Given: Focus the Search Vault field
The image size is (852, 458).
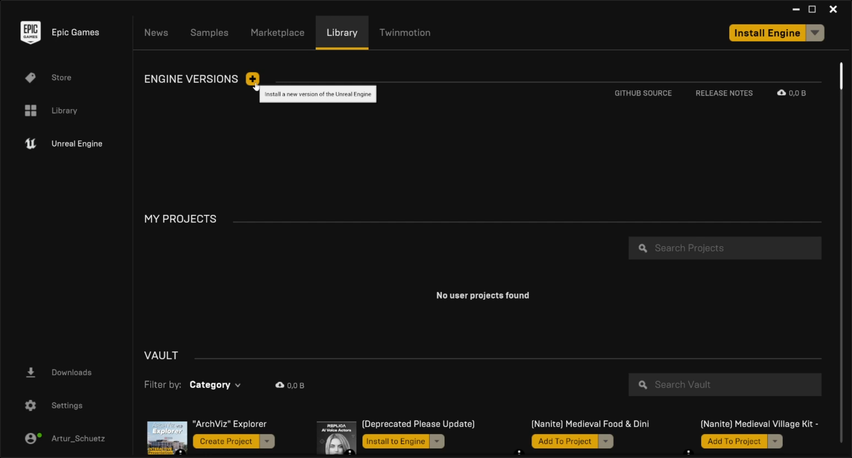Looking at the screenshot, I should pos(725,385).
